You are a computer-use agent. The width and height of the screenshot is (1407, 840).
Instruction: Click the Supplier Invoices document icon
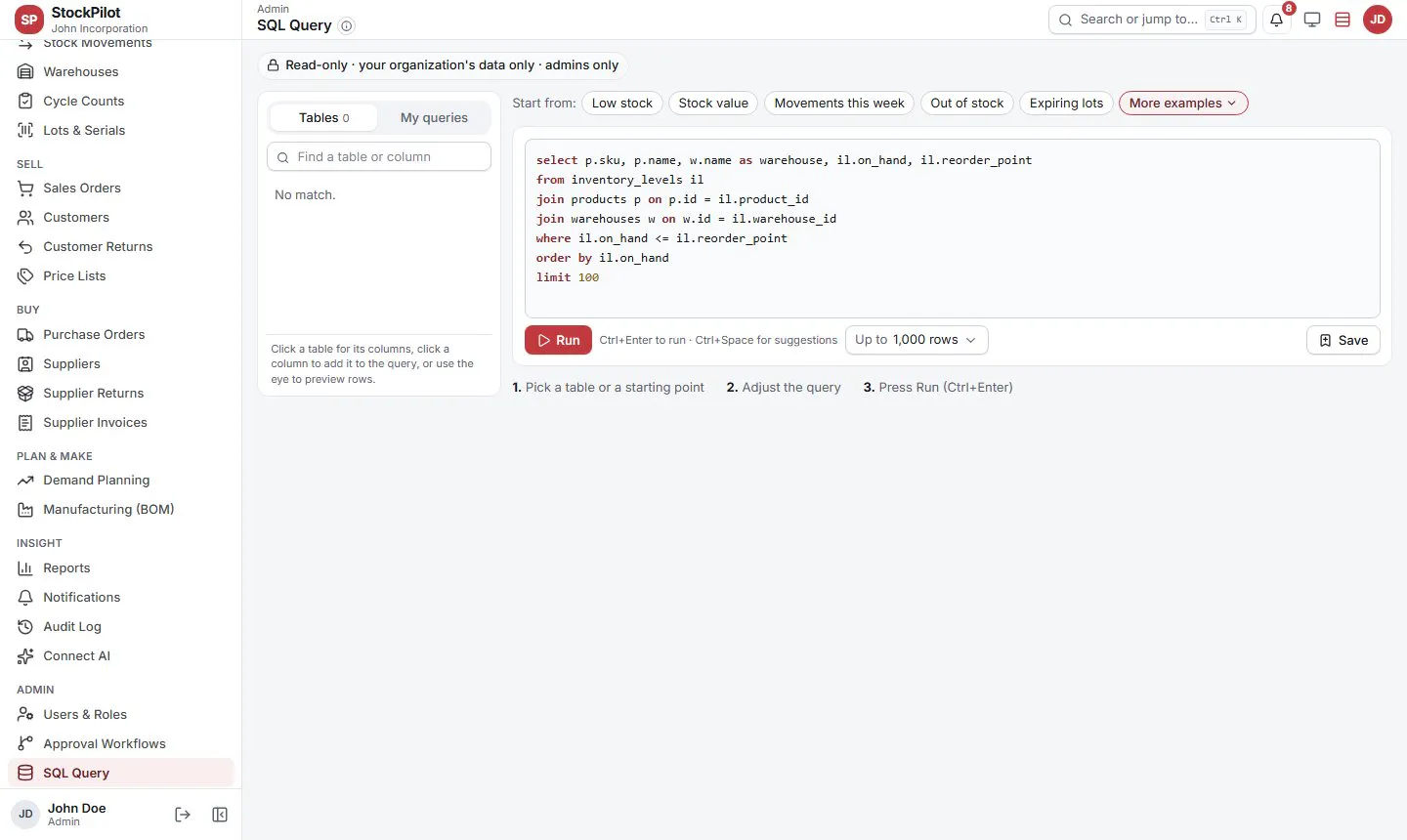(25, 422)
